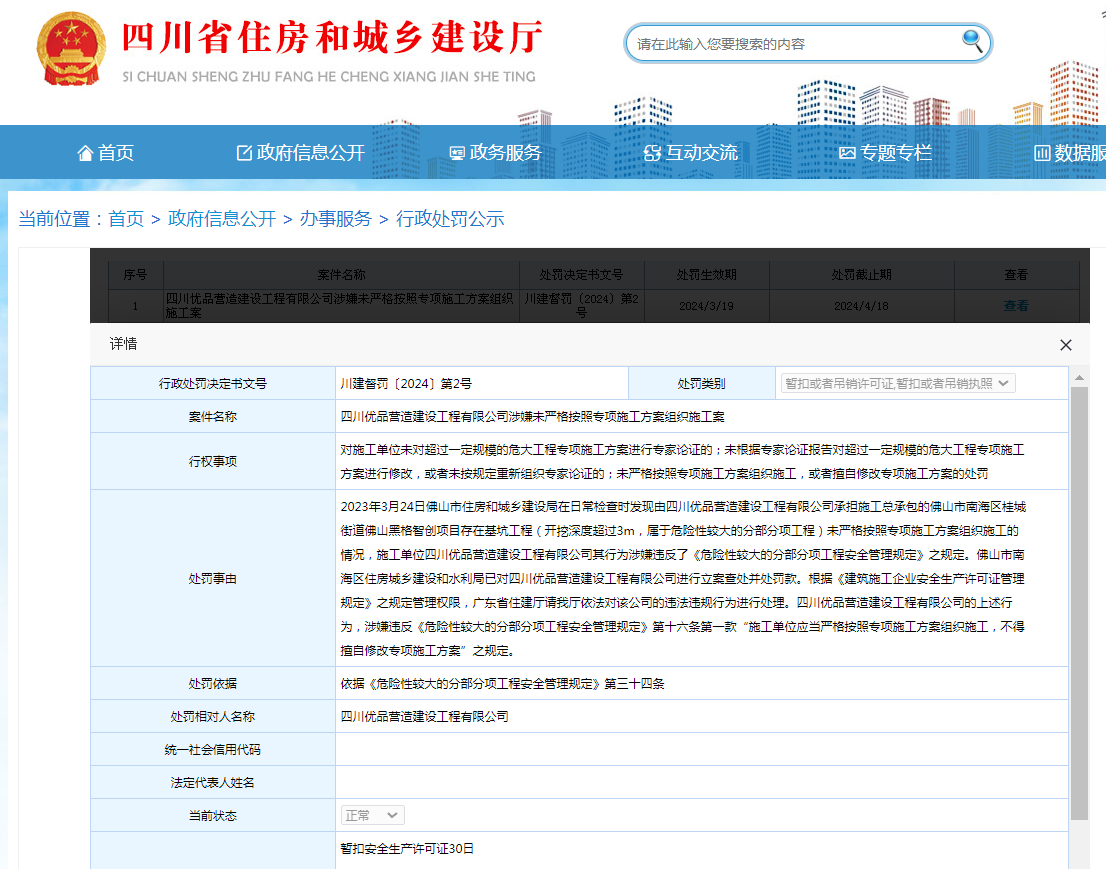
Task: Expand the 当前状态 dropdown showing 正常
Action: click(372, 815)
